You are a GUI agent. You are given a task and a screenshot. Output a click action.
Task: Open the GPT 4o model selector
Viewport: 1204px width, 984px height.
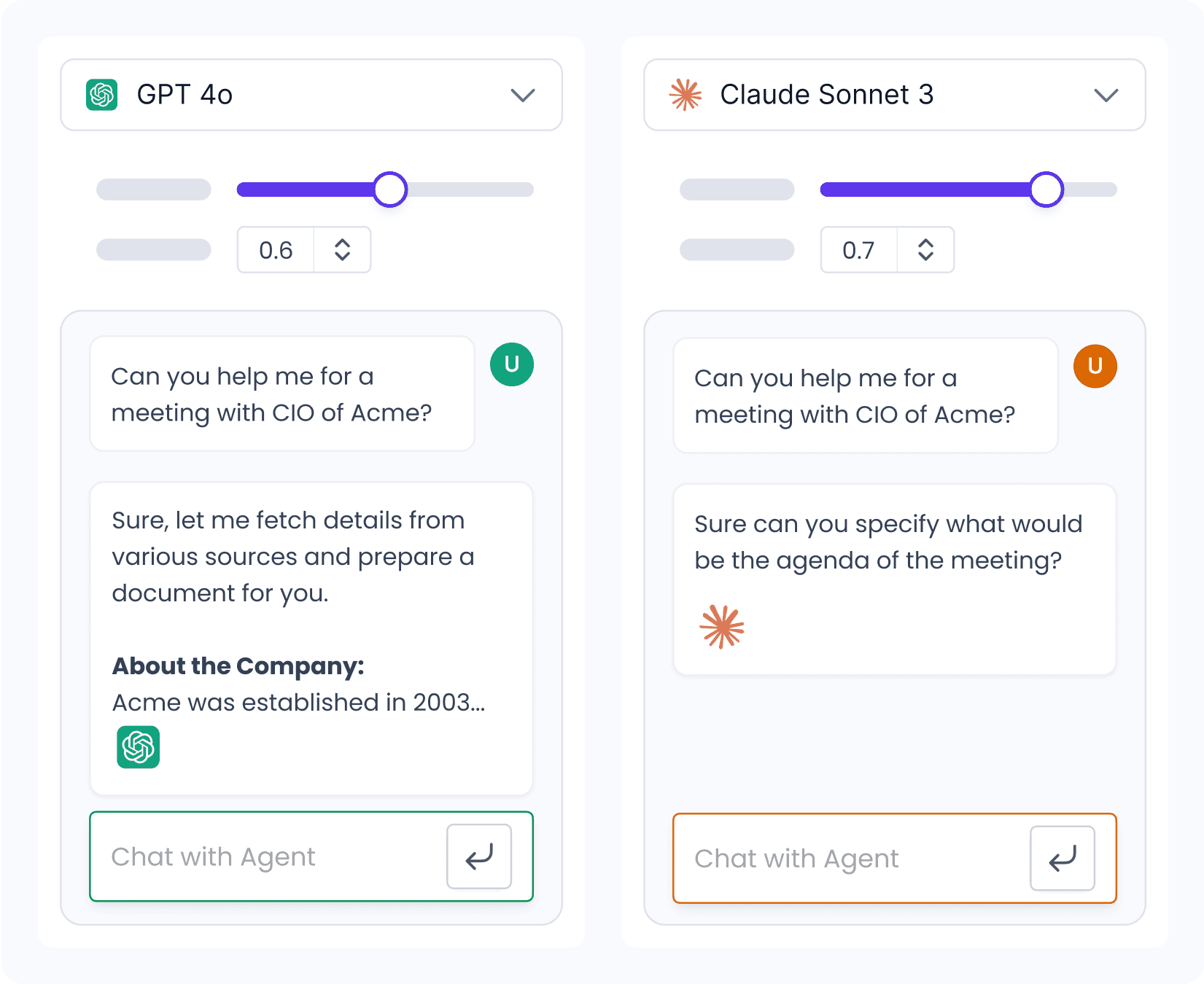(x=311, y=95)
